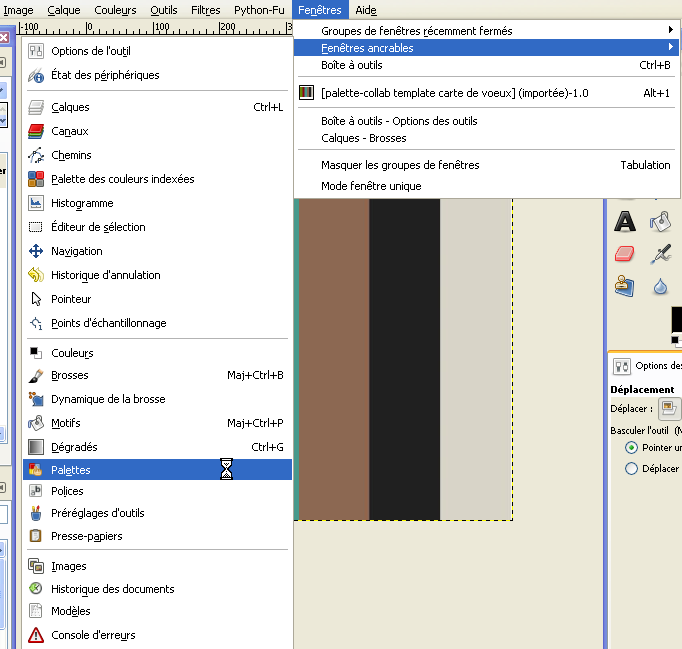
Task: Click the black color stripe in canvas
Action: pyautogui.click(x=405, y=359)
